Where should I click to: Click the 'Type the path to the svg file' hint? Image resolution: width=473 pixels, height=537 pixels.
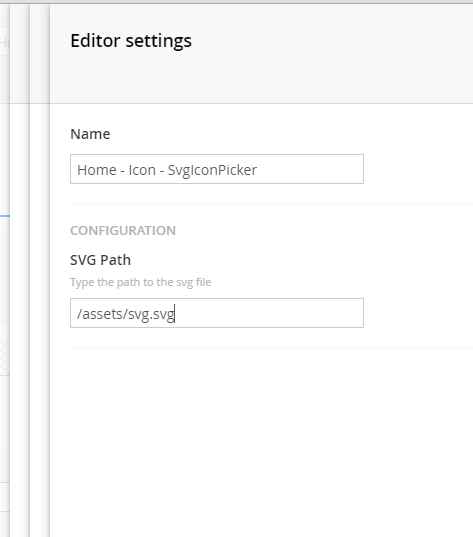(x=140, y=282)
